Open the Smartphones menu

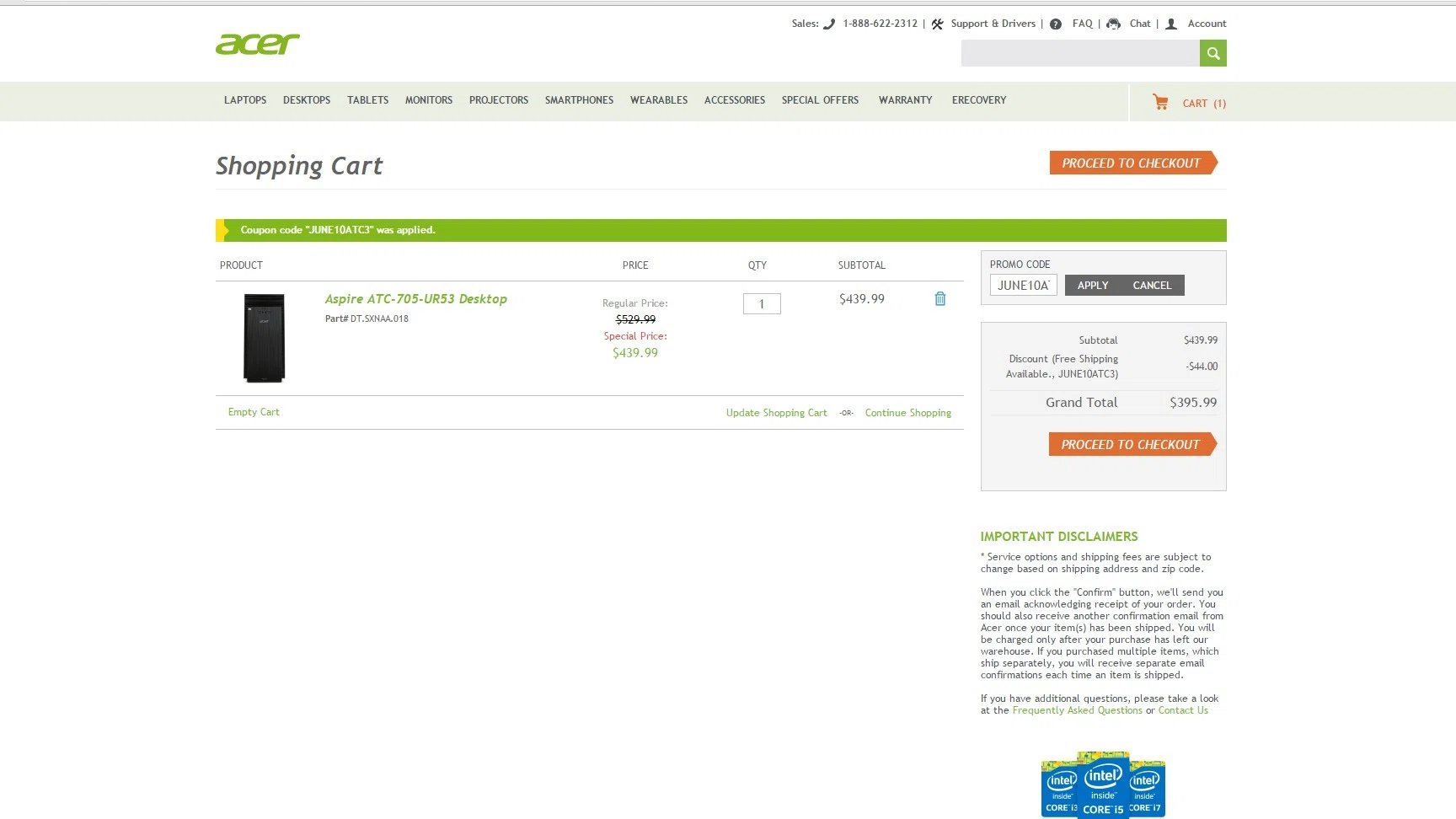point(579,100)
